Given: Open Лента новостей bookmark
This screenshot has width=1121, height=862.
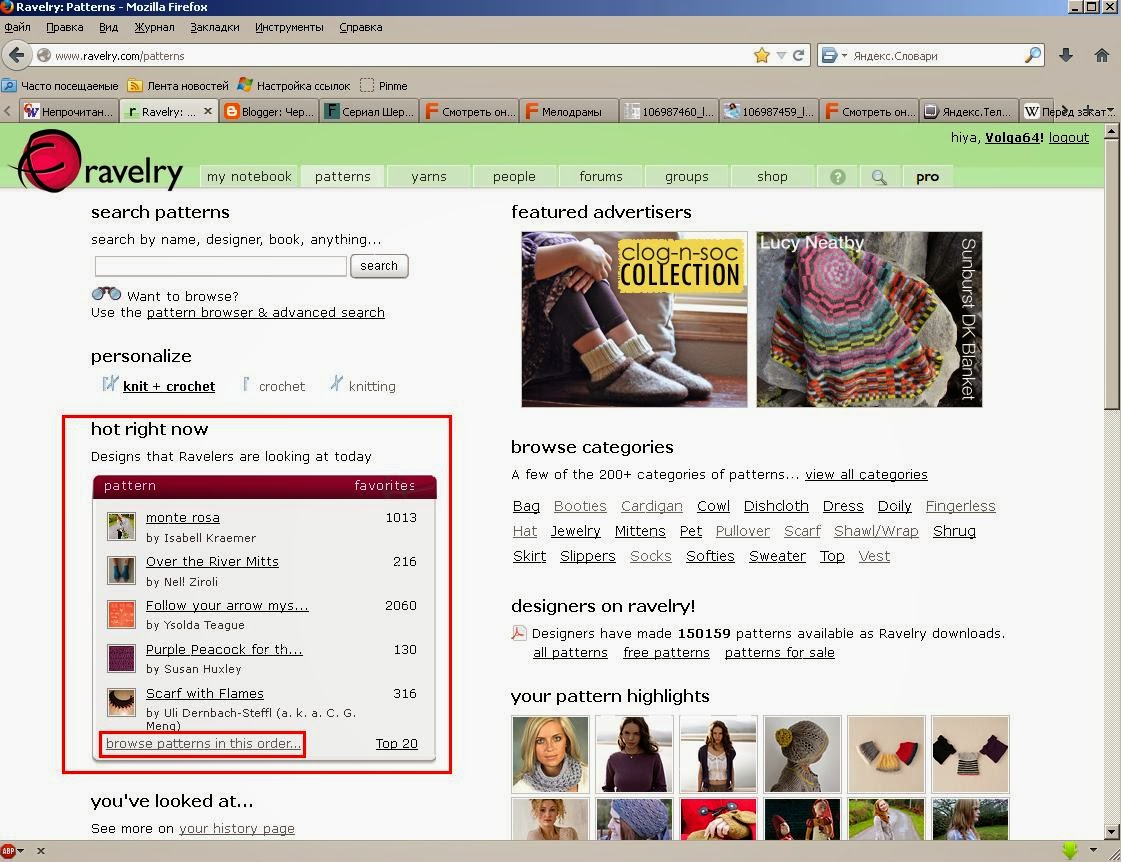Looking at the screenshot, I should (x=178, y=86).
